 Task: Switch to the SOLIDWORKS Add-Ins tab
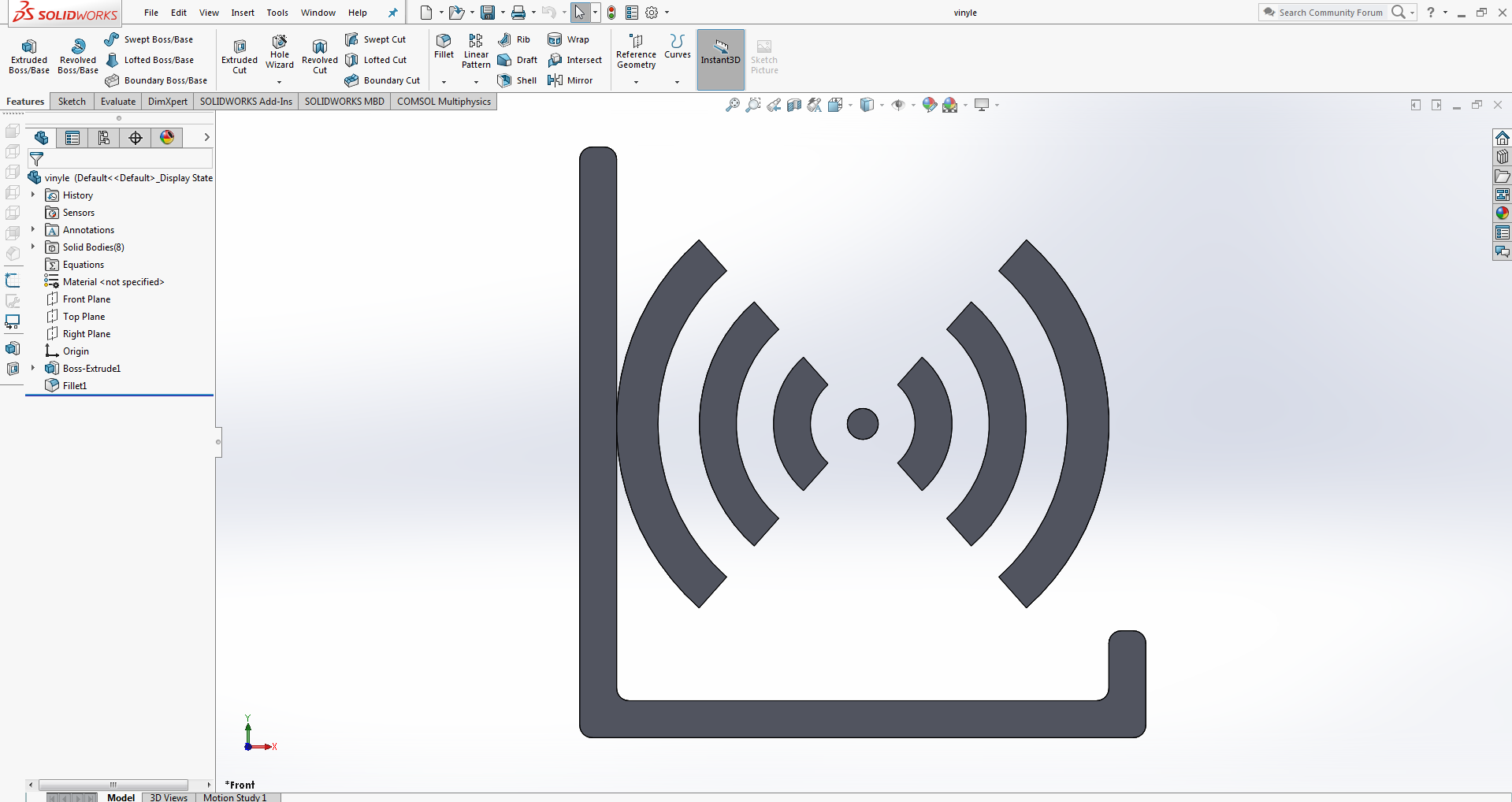point(246,102)
